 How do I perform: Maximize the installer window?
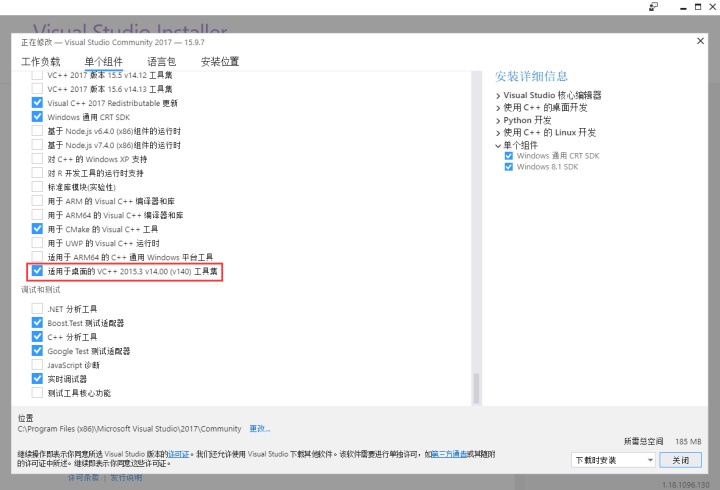(x=698, y=7)
